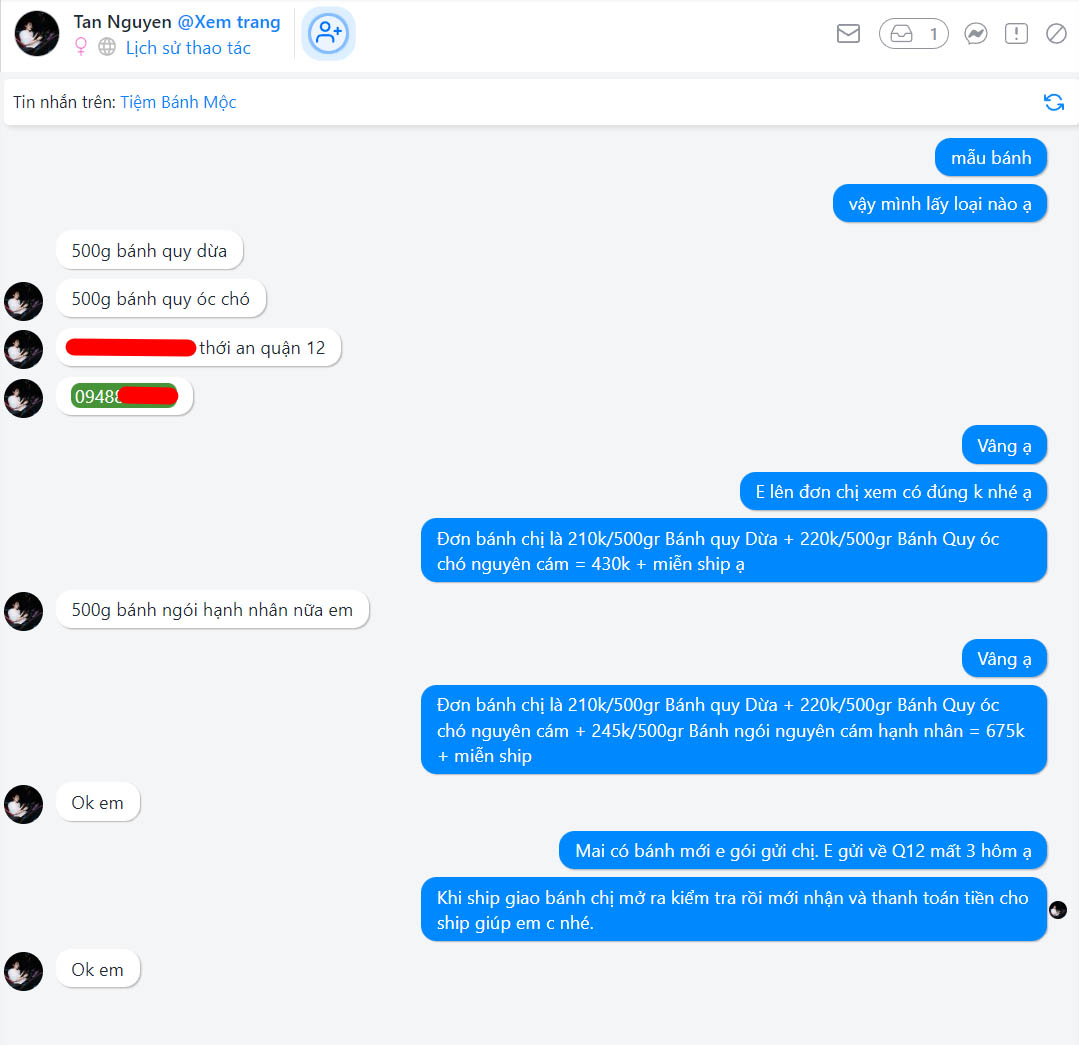Click the green highlighted phone number 0948

coord(125,396)
